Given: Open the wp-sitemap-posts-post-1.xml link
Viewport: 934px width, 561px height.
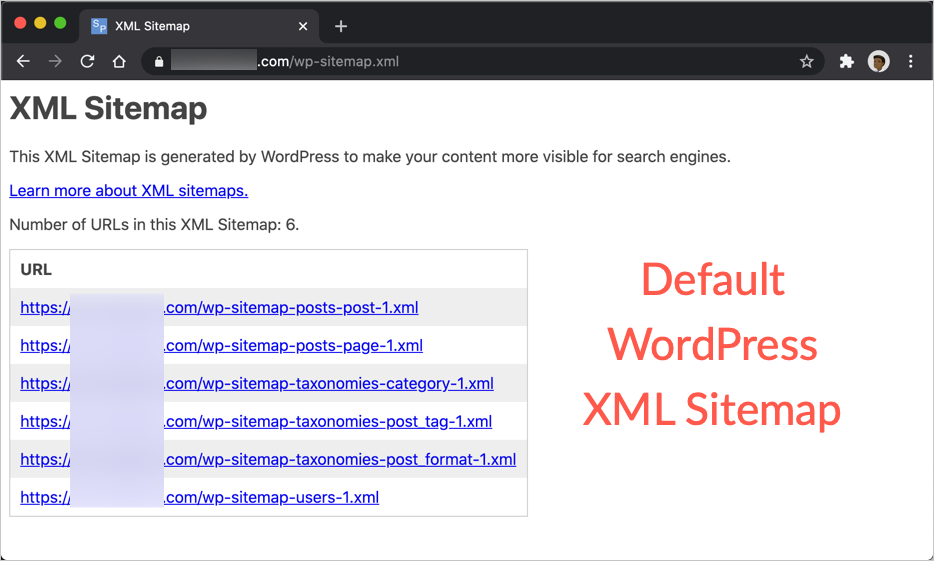Looking at the screenshot, I should pyautogui.click(x=219, y=307).
